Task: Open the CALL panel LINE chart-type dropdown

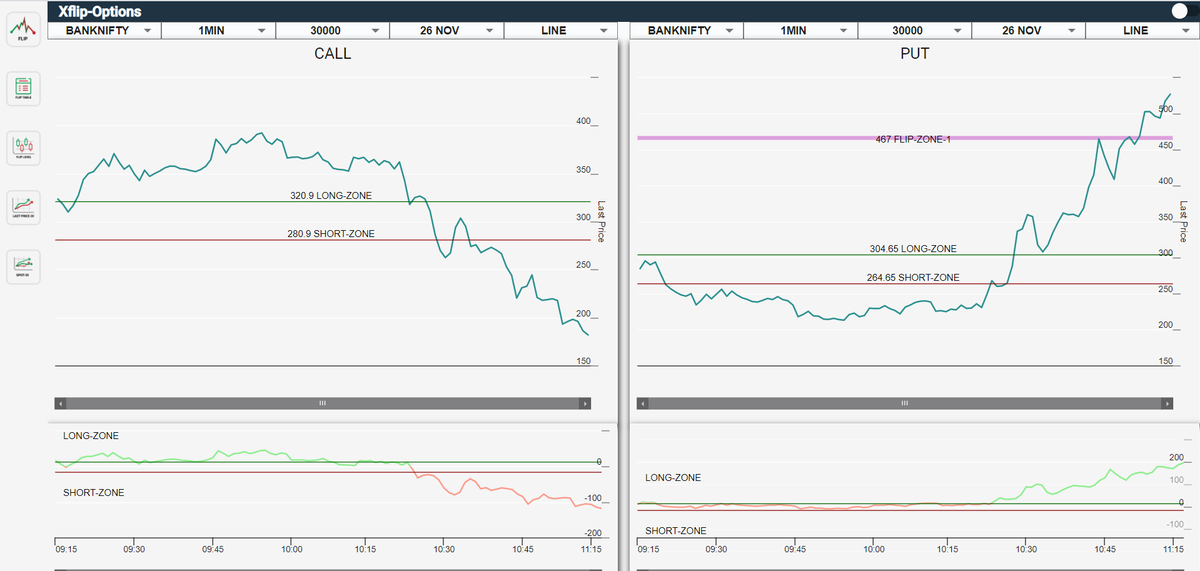Action: tap(560, 30)
